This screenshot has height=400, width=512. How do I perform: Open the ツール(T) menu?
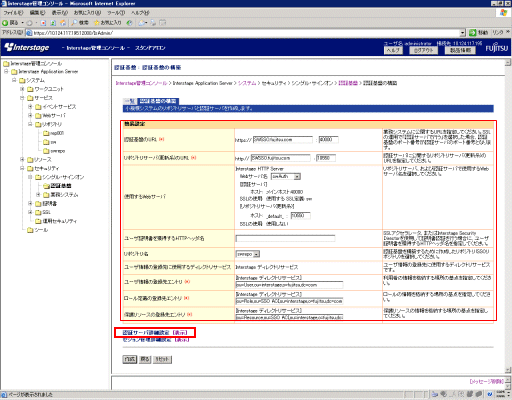point(116,13)
